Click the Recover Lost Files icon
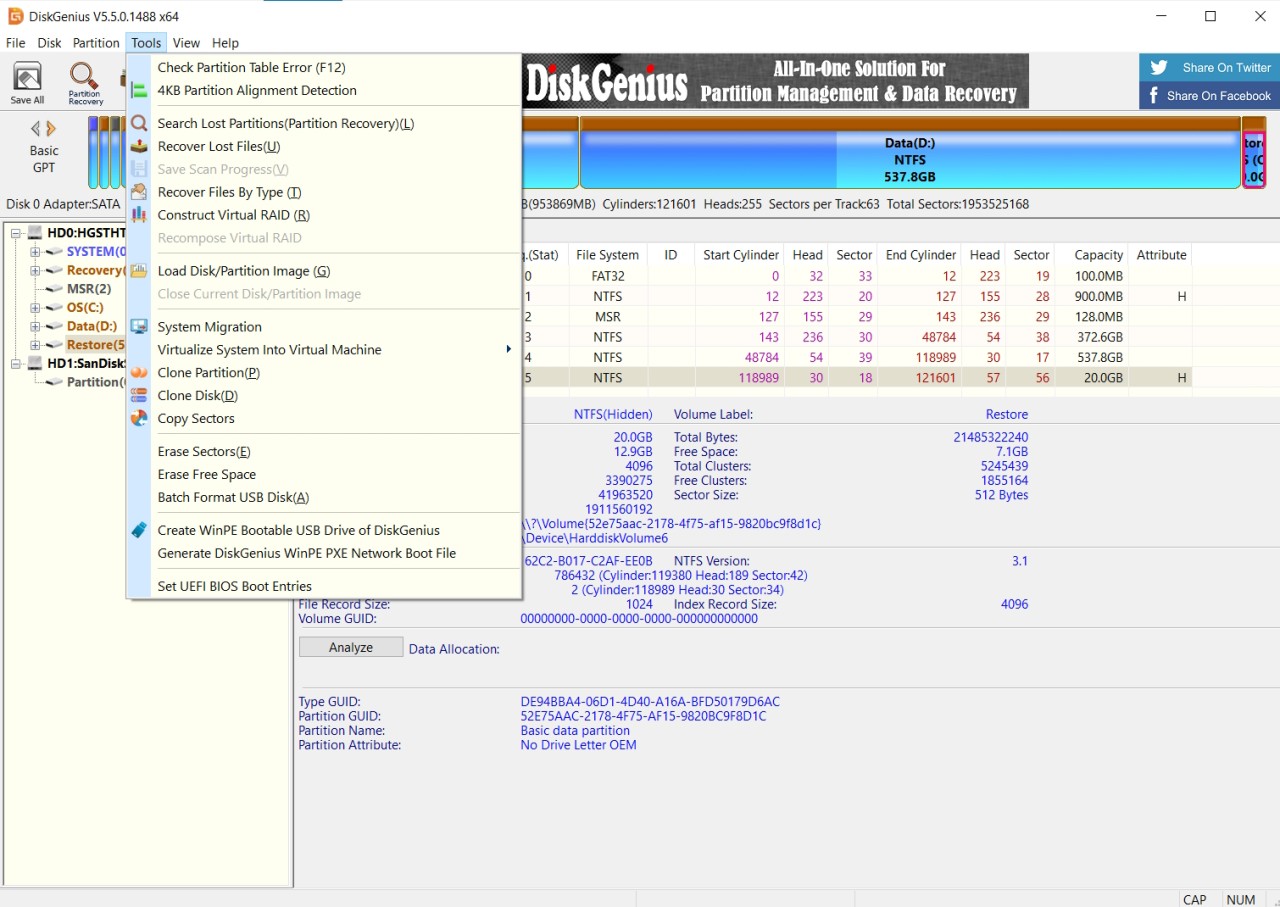1280x907 pixels. click(x=139, y=147)
